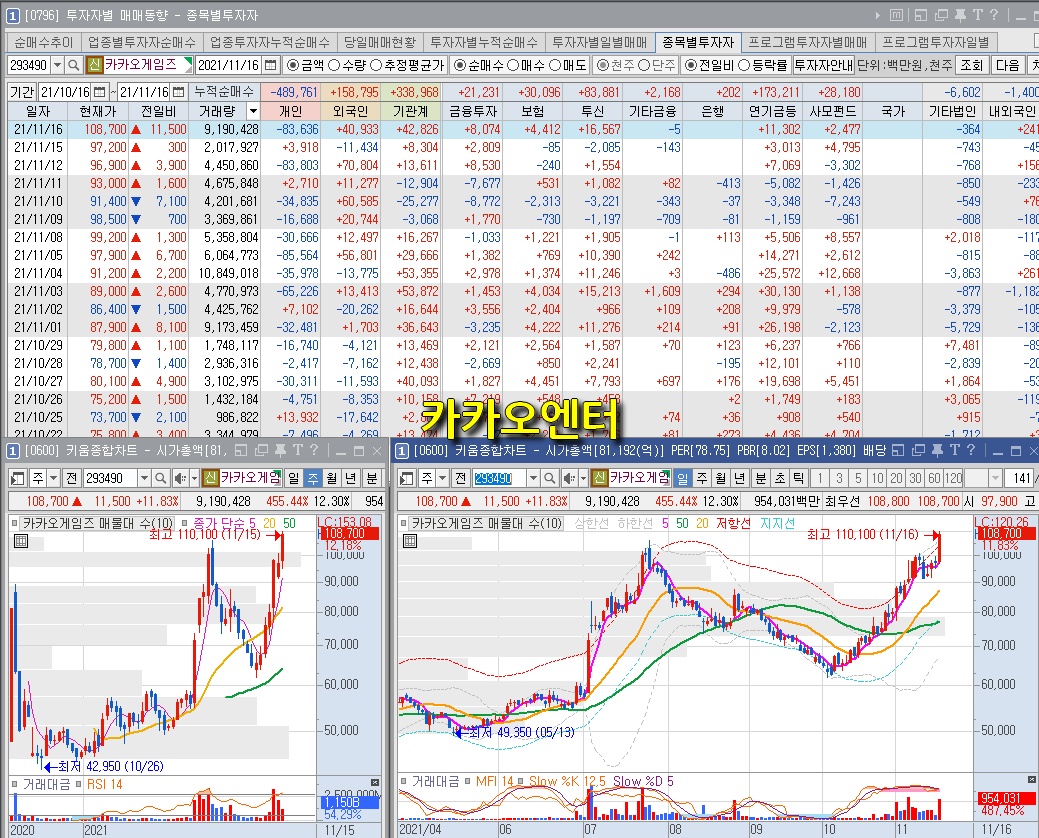
Task: Open the 거래량 column dropdown arrow
Action: [252, 111]
